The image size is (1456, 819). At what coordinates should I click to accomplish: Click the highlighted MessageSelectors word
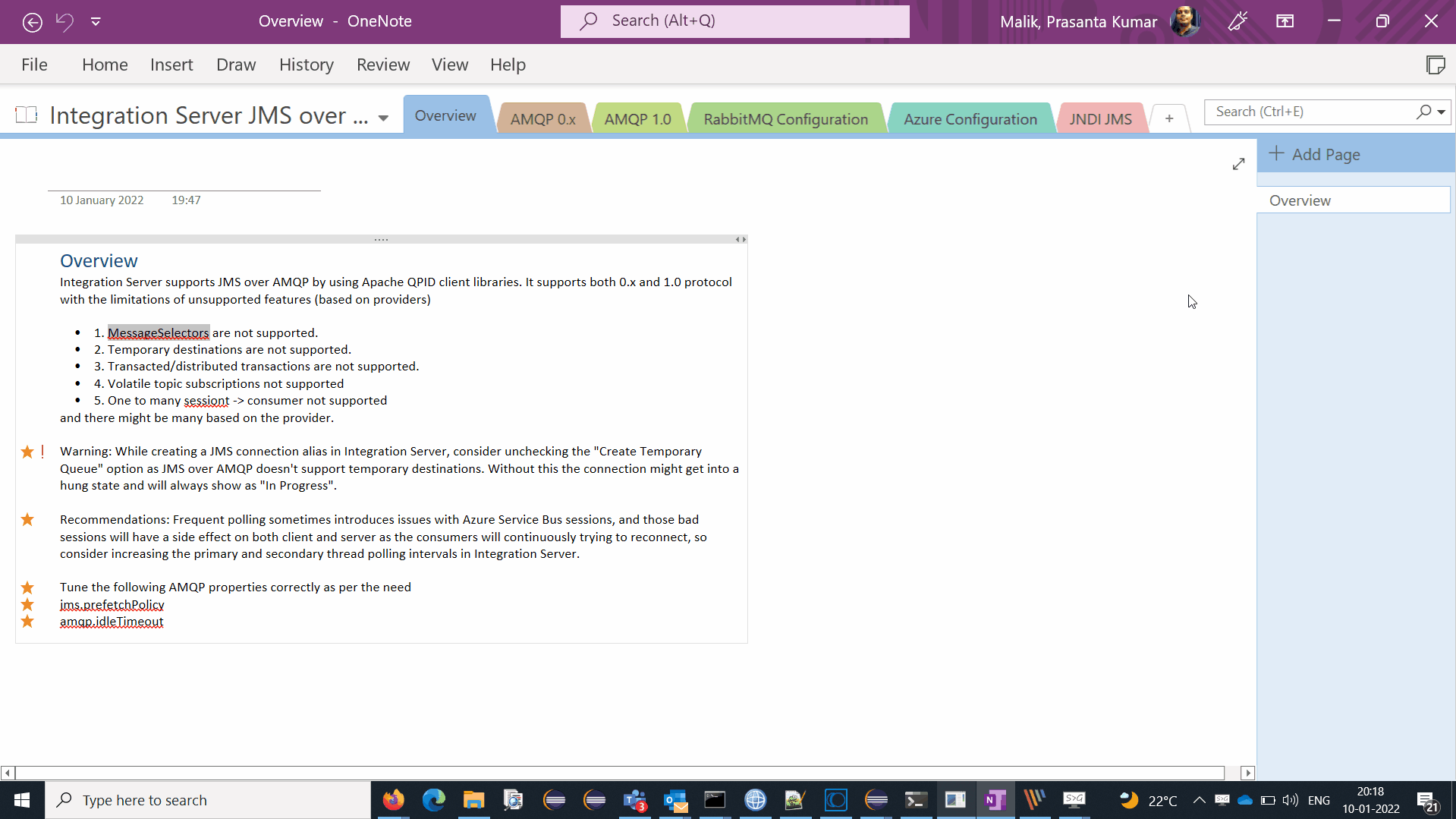[158, 332]
